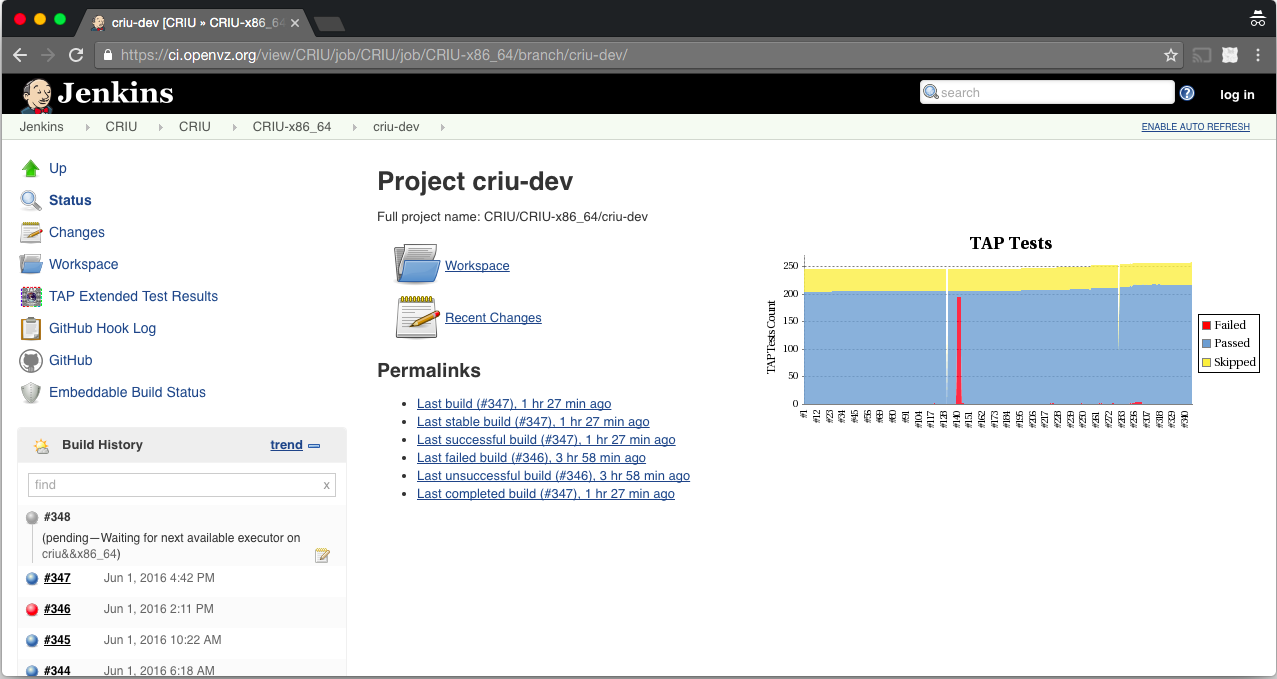Expand the CRIU-x86_64 breadcrumb arrow
This screenshot has width=1277, height=679.
pos(348,127)
